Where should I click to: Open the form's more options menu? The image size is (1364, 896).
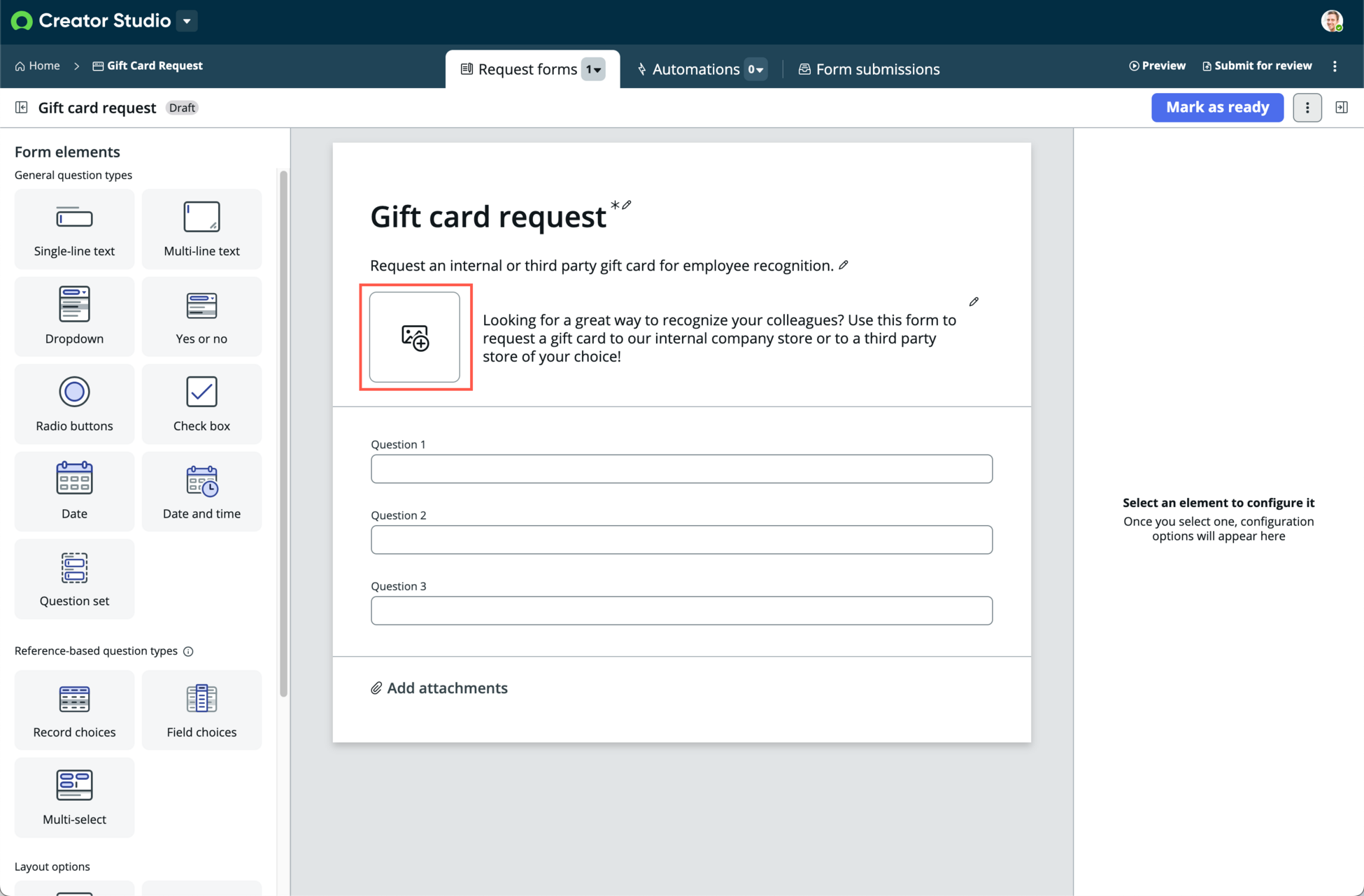coord(1307,107)
